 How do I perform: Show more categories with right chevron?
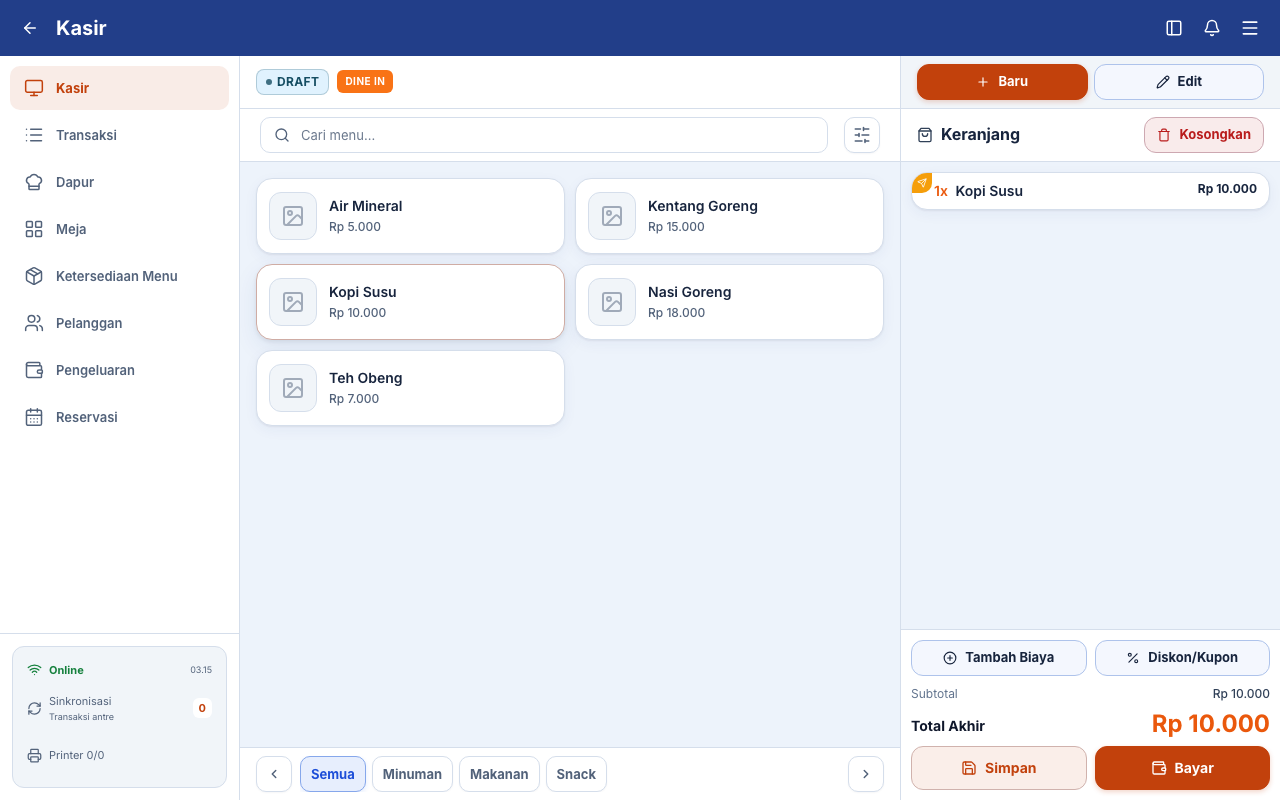pyautogui.click(x=866, y=774)
